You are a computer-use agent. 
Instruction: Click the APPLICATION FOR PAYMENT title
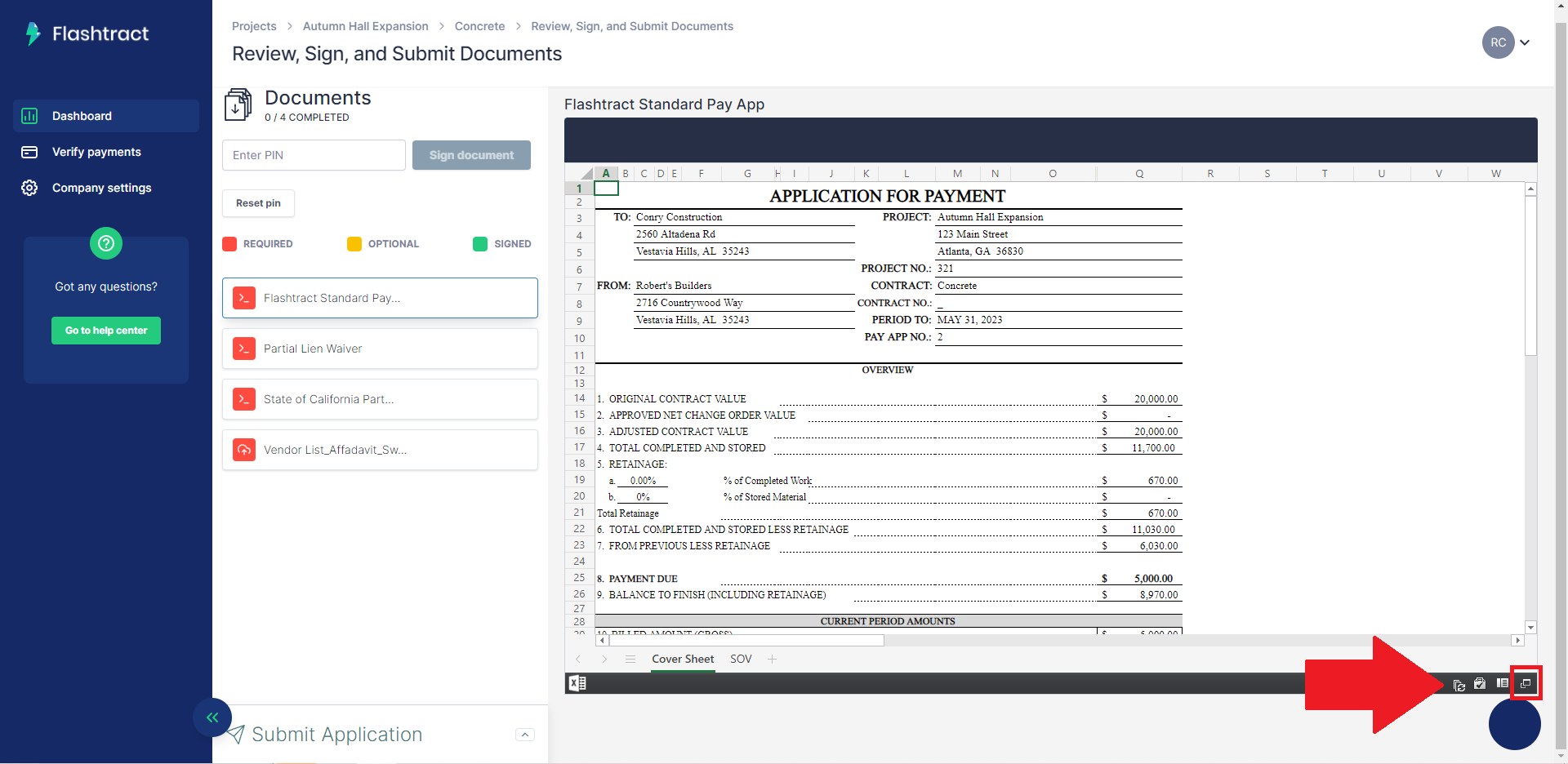pos(888,196)
